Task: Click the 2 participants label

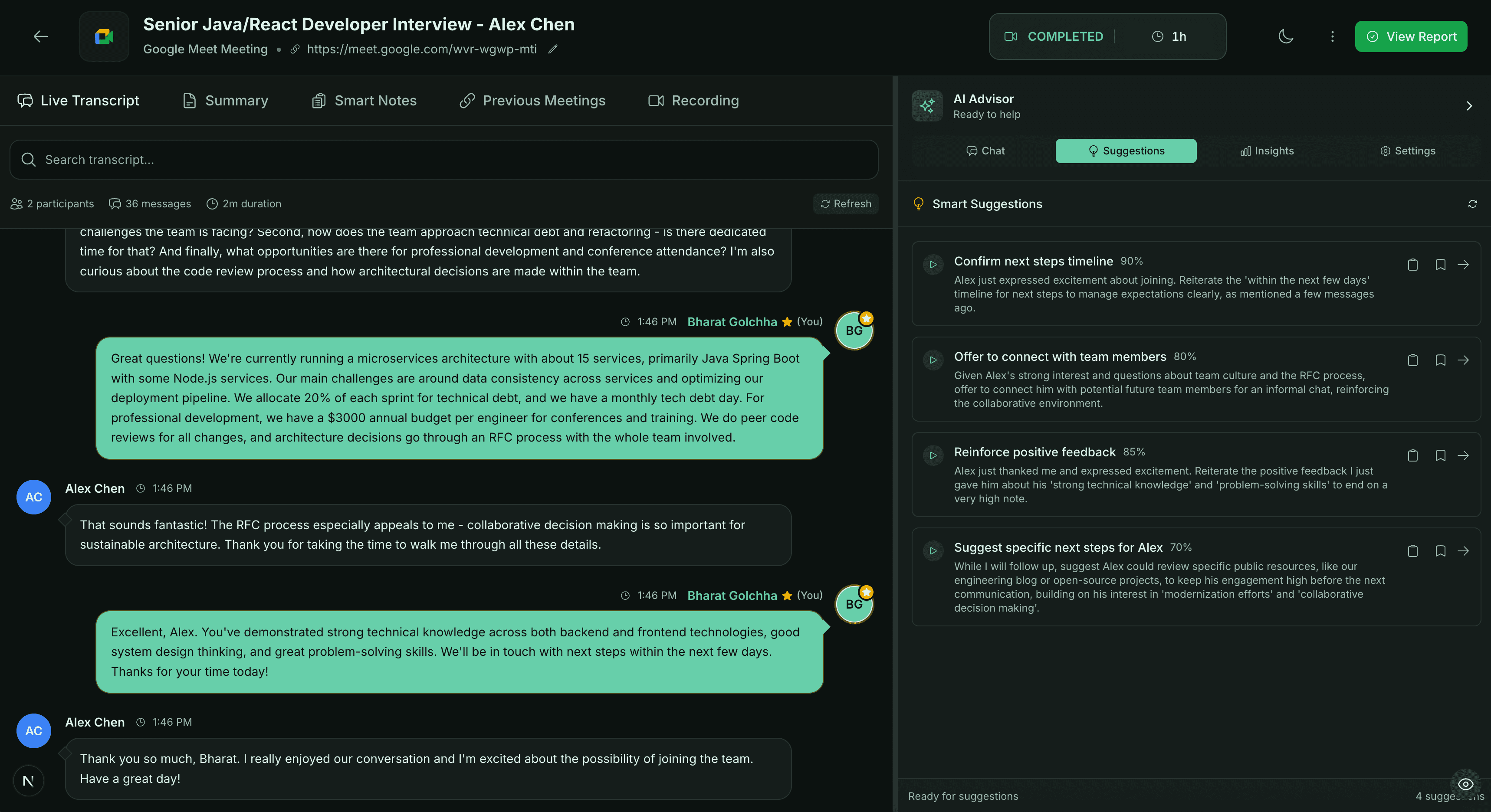Action: coord(52,204)
